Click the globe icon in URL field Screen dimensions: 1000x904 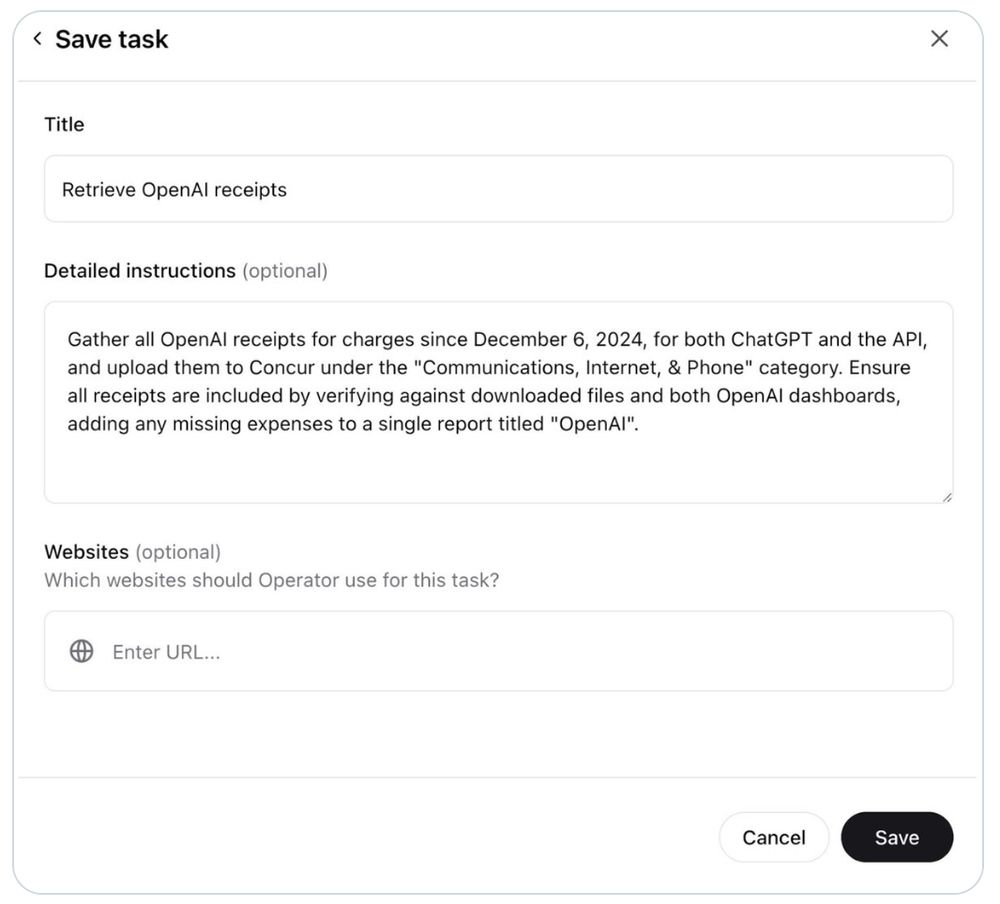pyautogui.click(x=82, y=651)
